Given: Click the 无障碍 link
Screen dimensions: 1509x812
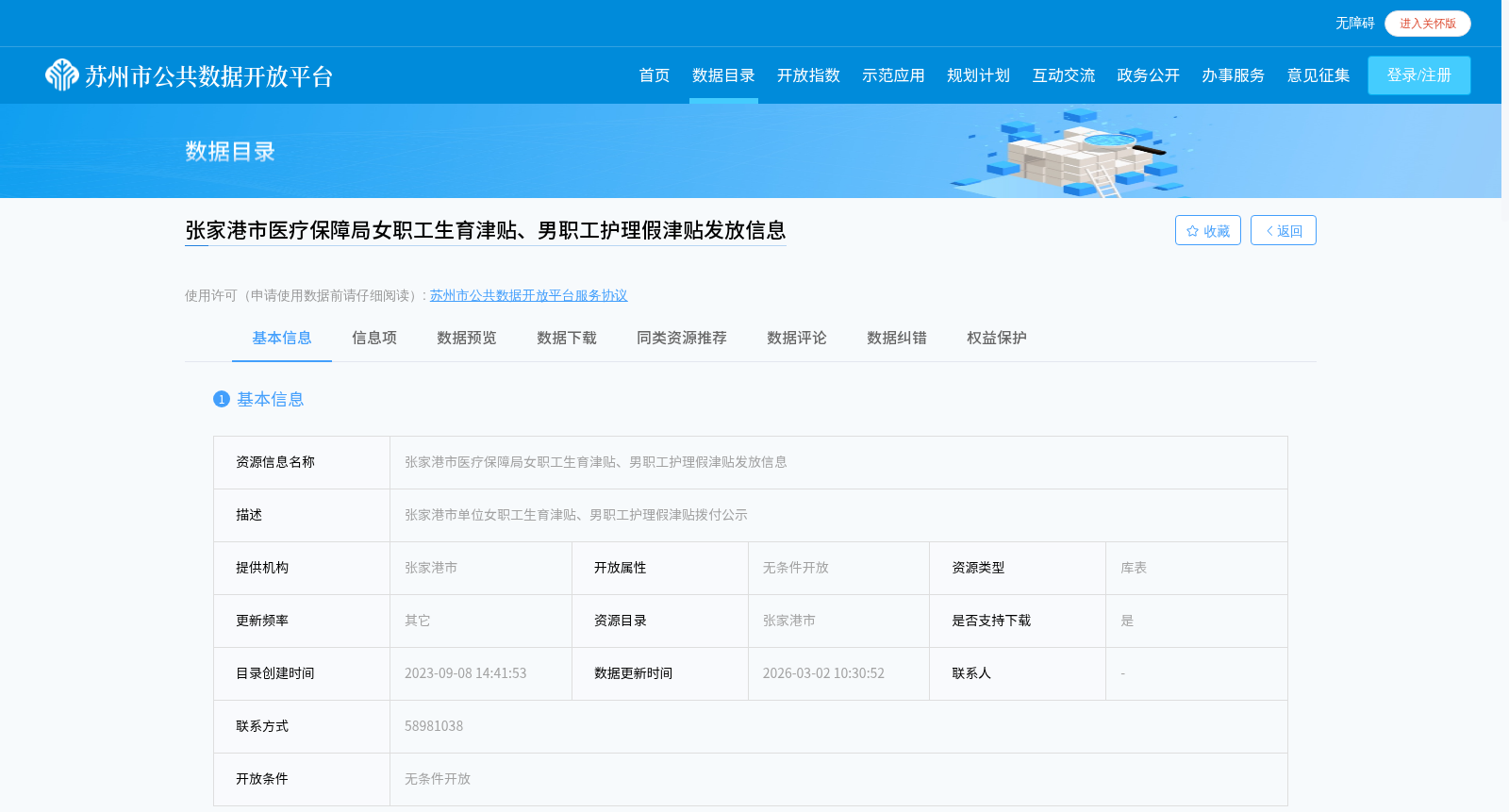Looking at the screenshot, I should [x=1354, y=24].
